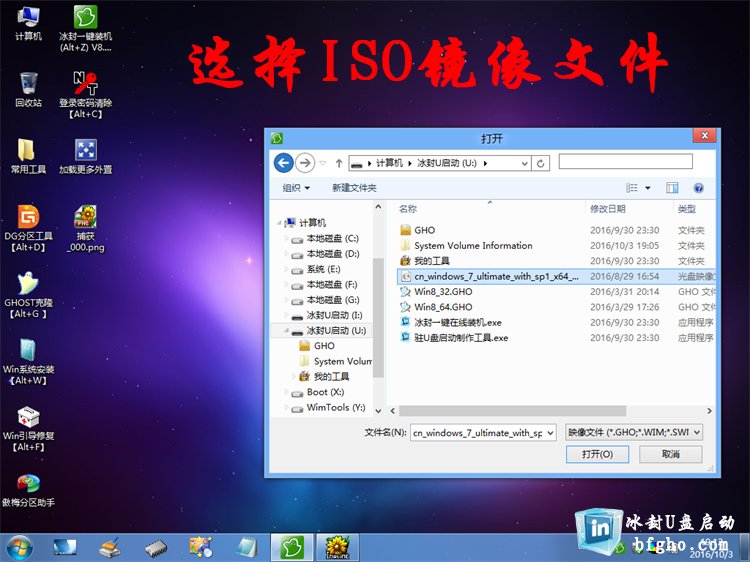Image resolution: width=750 pixels, height=562 pixels.
Task: Go up one folder level
Action: point(339,163)
